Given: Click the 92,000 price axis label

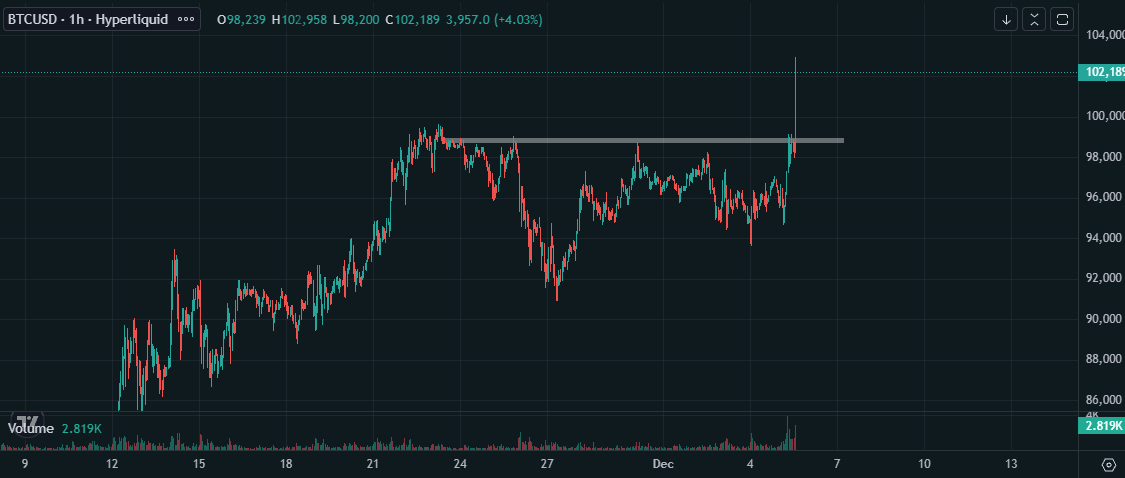Looking at the screenshot, I should coord(1106,278).
